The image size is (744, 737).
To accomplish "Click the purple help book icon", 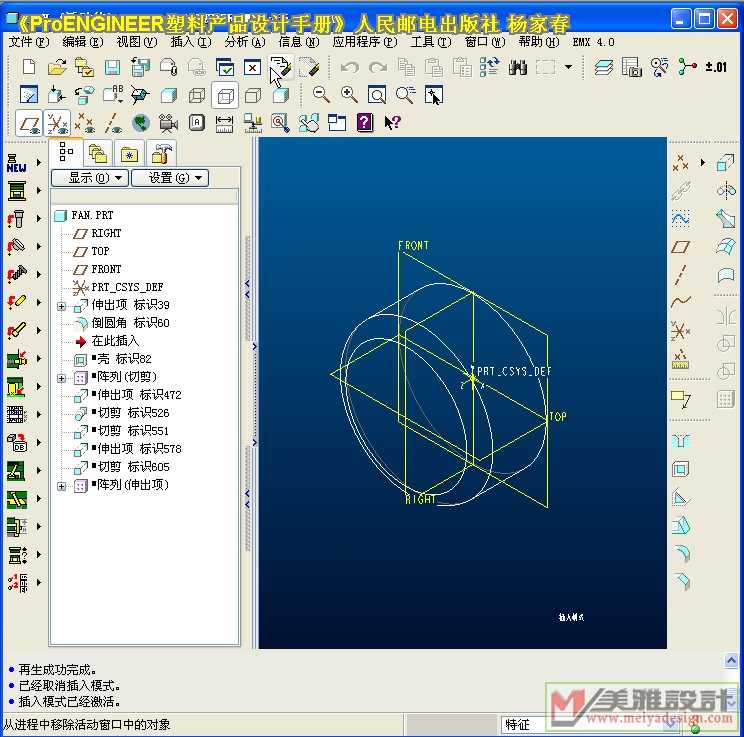I will (364, 123).
